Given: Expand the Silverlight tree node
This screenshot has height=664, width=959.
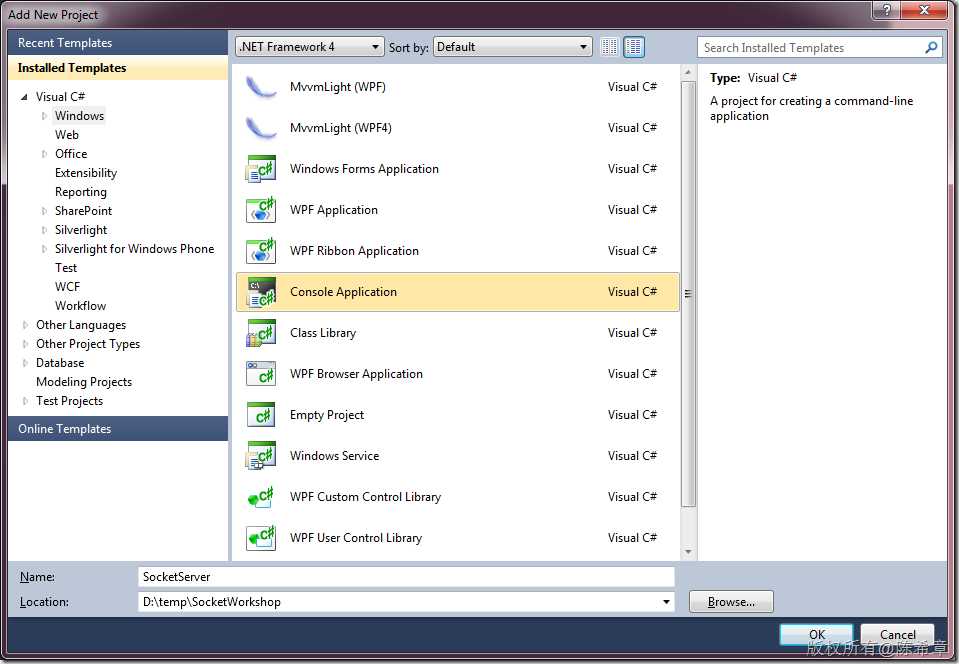Looking at the screenshot, I should tap(44, 230).
